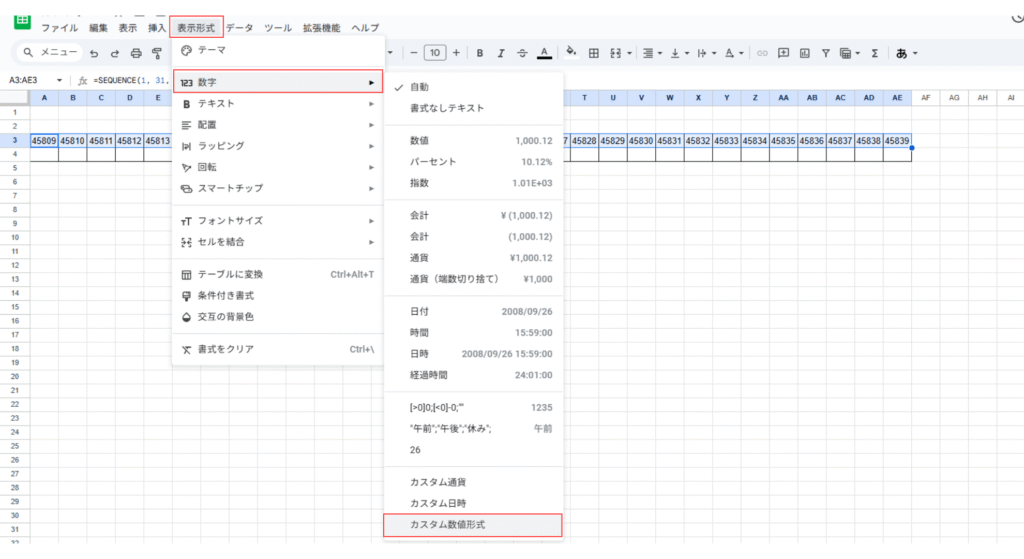Insert a chart using toolbar icon

point(805,53)
